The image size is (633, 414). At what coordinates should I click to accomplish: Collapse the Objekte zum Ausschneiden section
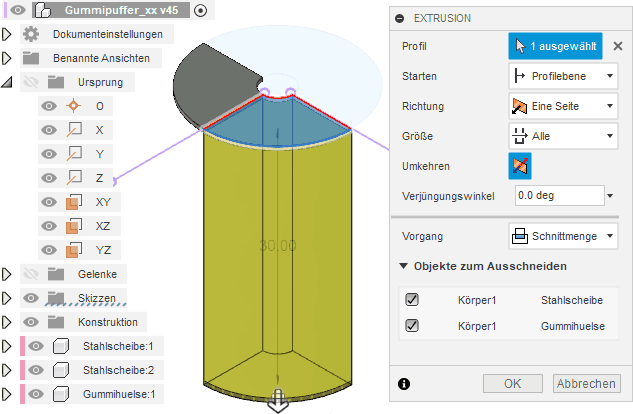click(x=403, y=266)
